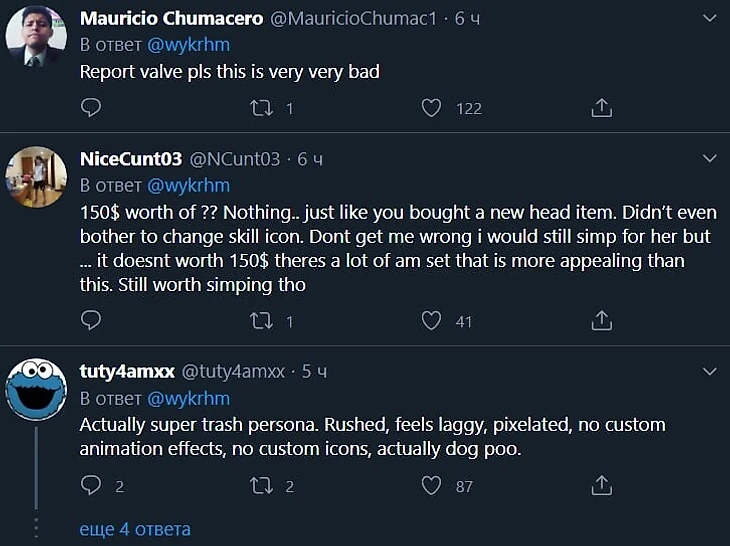This screenshot has width=730, height=546.
Task: Open NiceCunt03 profile name
Action: [131, 159]
